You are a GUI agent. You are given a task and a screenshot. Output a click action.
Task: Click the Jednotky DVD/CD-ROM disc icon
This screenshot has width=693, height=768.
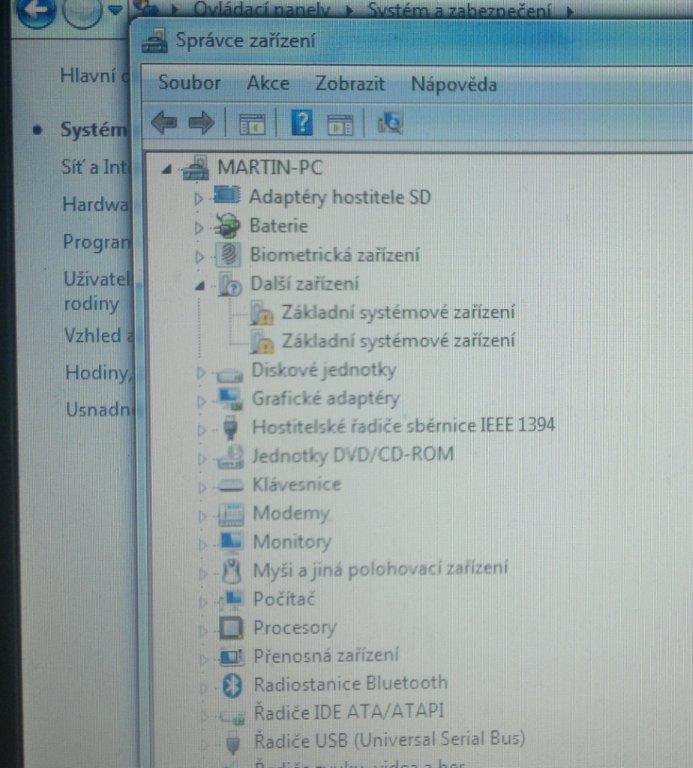[230, 456]
